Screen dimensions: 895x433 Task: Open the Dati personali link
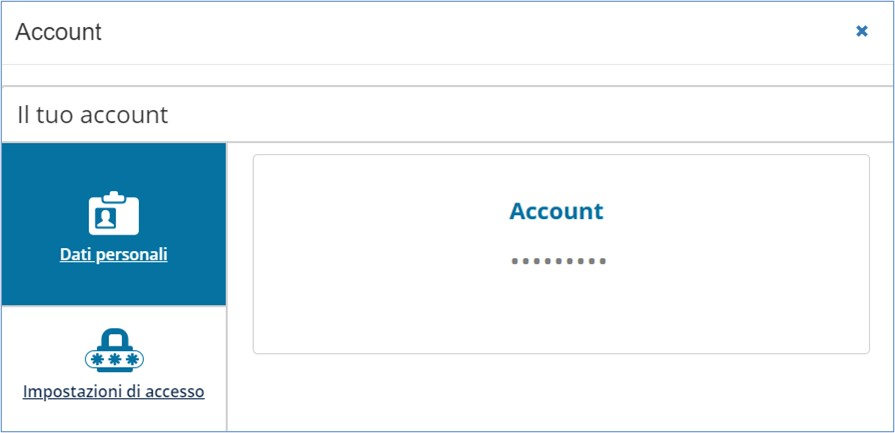click(x=114, y=254)
